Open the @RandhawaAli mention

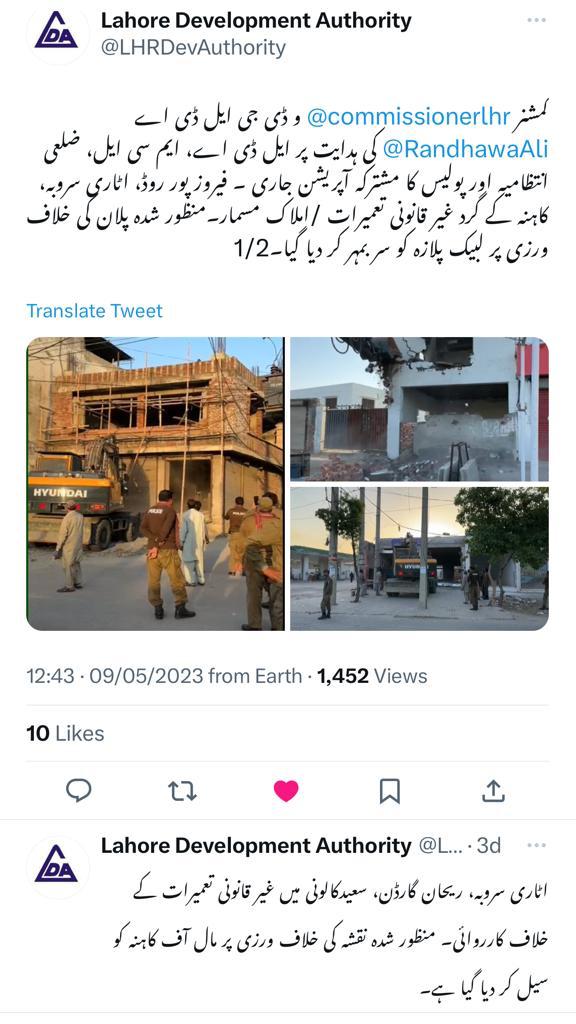pos(465,150)
